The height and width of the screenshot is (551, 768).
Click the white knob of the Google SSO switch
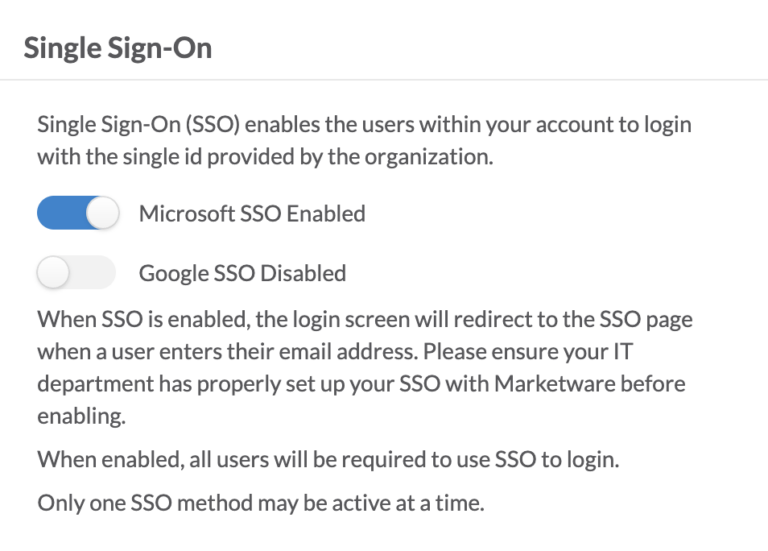[x=53, y=272]
